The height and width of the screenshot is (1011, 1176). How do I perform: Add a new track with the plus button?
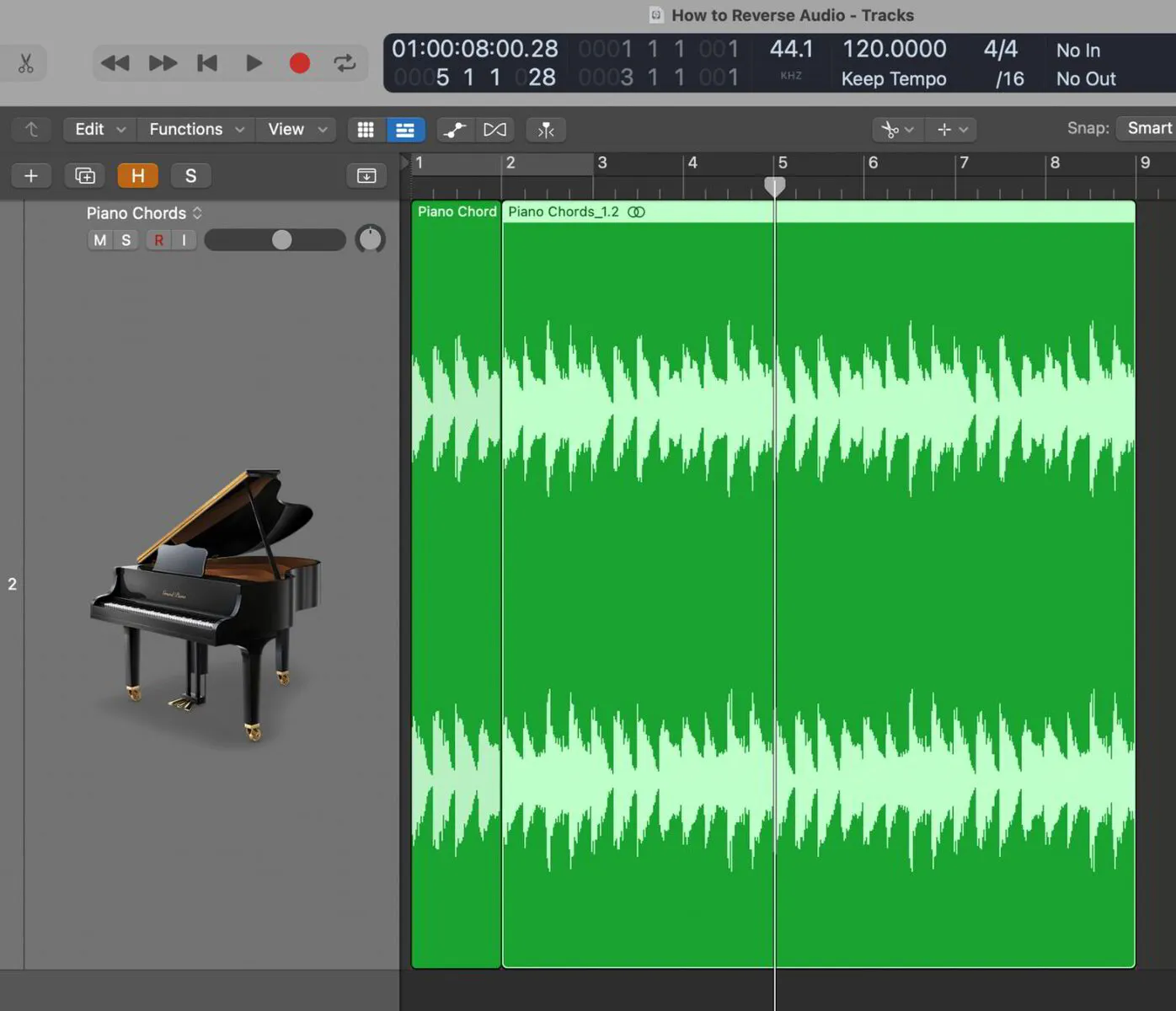31,175
